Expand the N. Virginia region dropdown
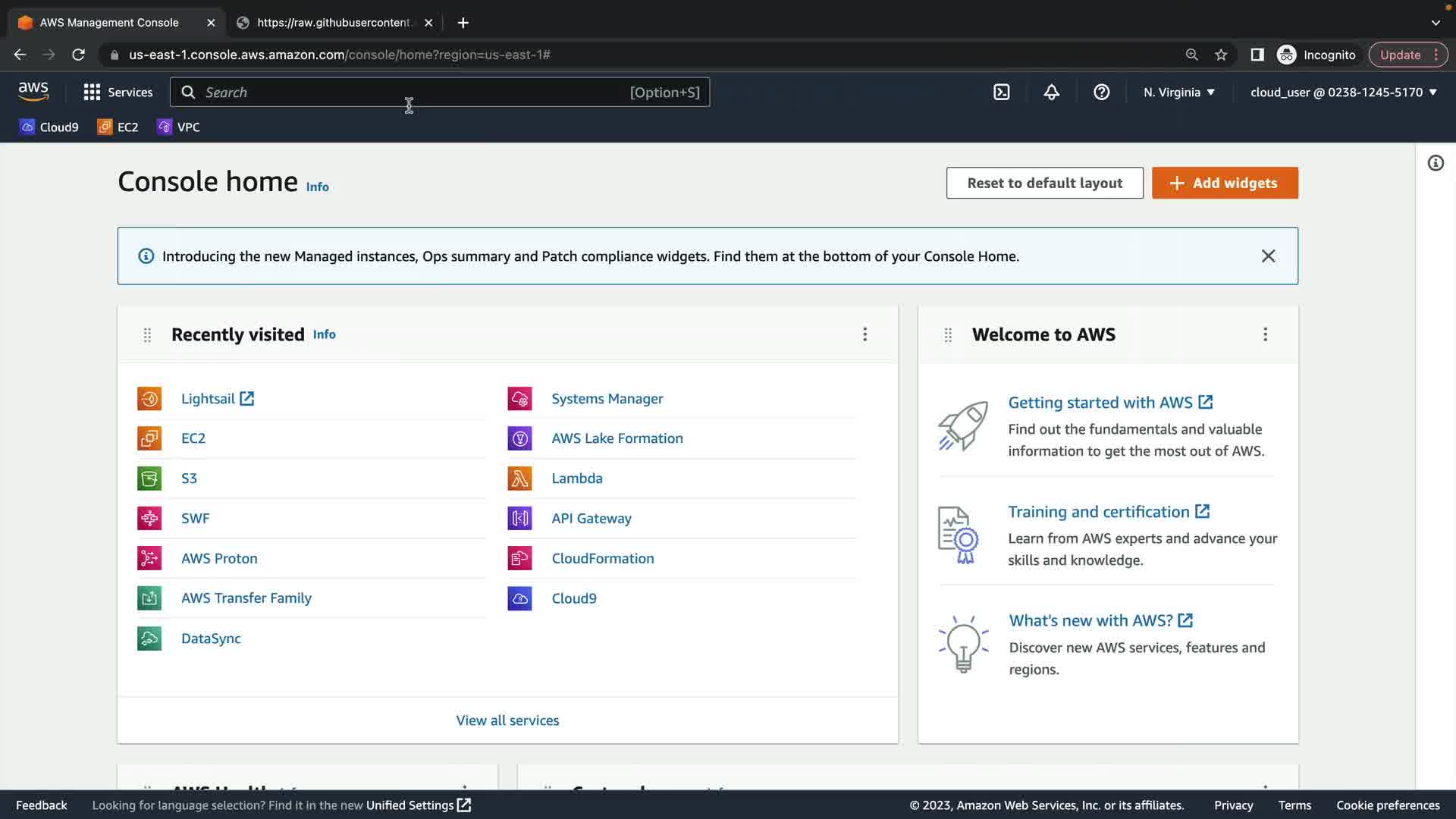This screenshot has width=1456, height=819. click(x=1179, y=93)
